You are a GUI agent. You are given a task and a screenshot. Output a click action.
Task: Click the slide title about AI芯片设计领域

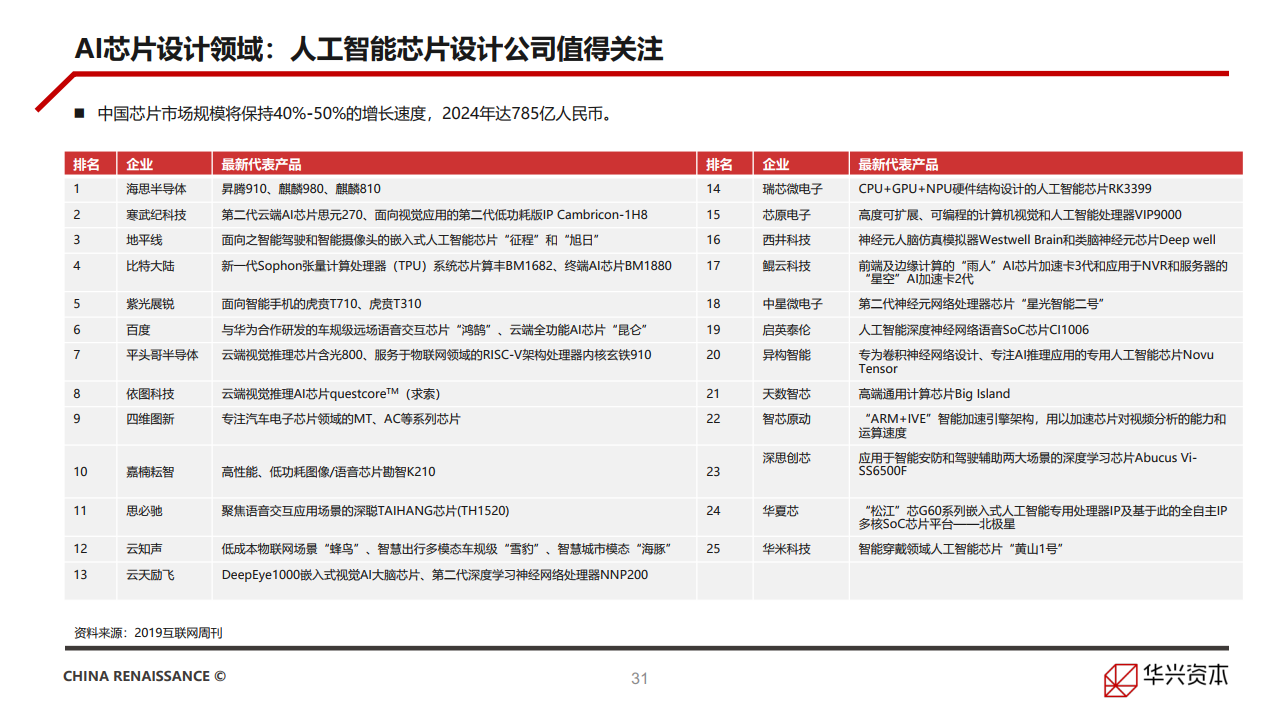pyautogui.click(x=369, y=49)
